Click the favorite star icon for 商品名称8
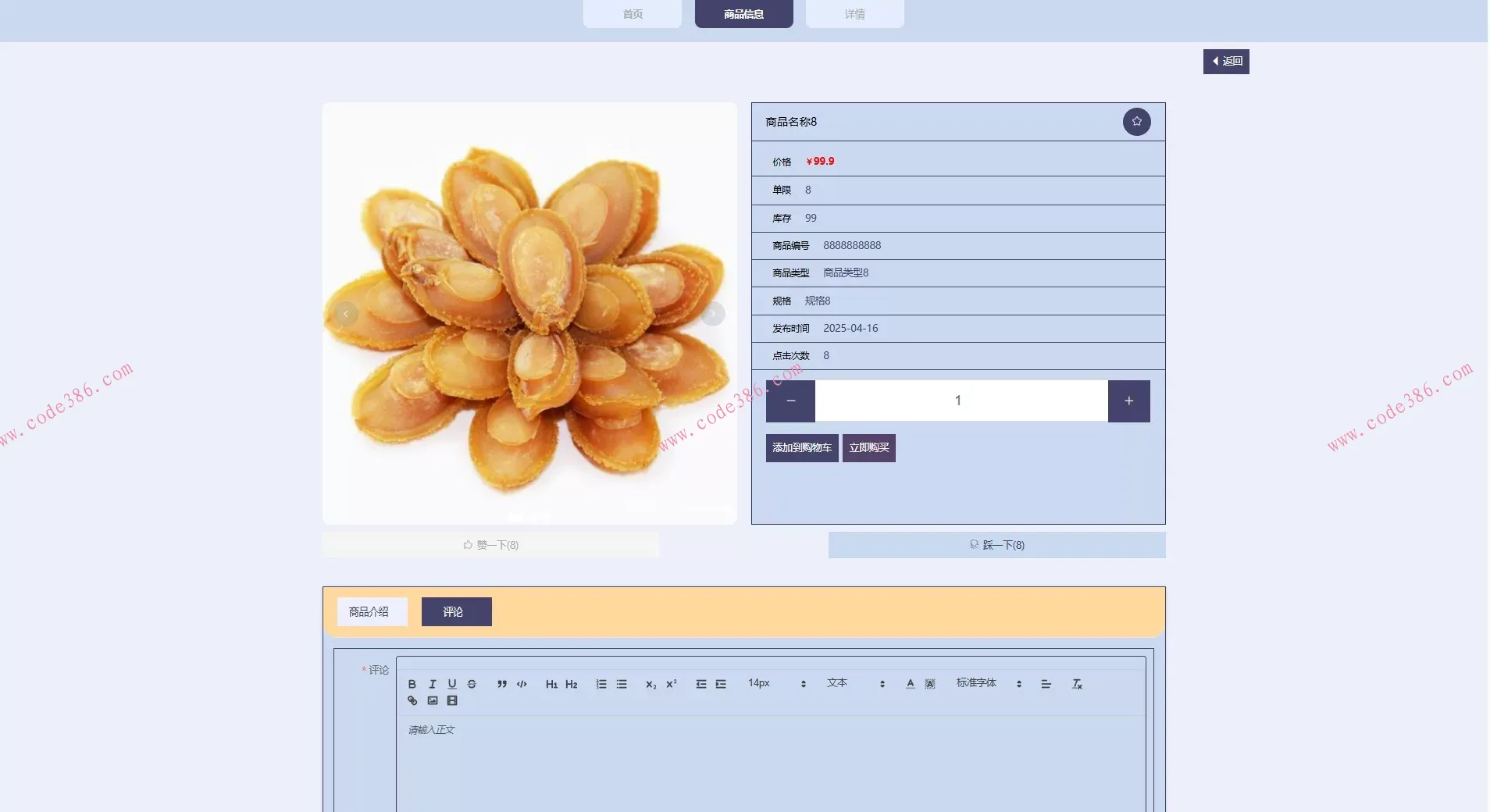This screenshot has height=812, width=1490. (1137, 122)
